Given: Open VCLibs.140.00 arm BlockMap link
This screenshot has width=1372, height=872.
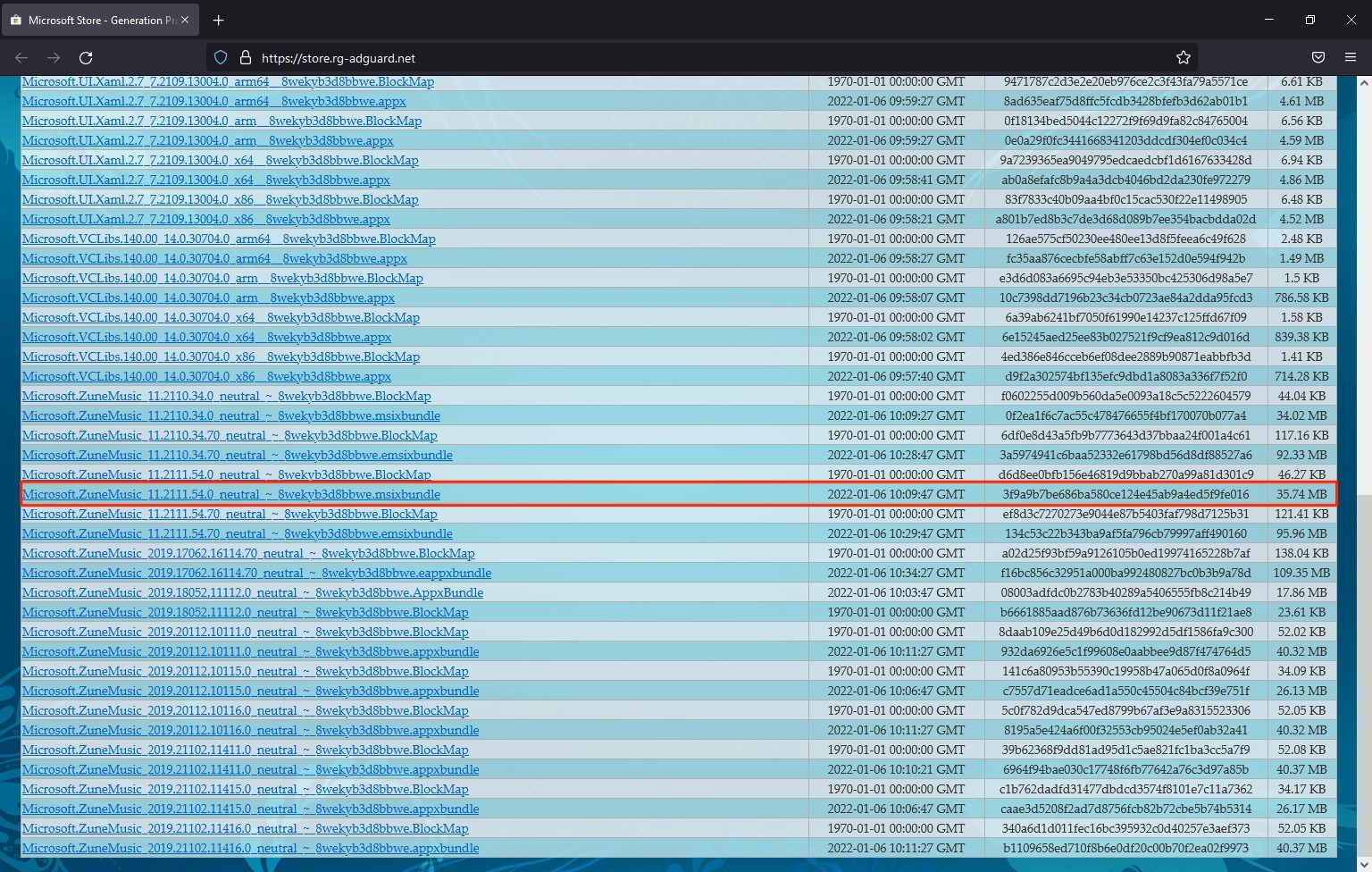Looking at the screenshot, I should pos(223,278).
